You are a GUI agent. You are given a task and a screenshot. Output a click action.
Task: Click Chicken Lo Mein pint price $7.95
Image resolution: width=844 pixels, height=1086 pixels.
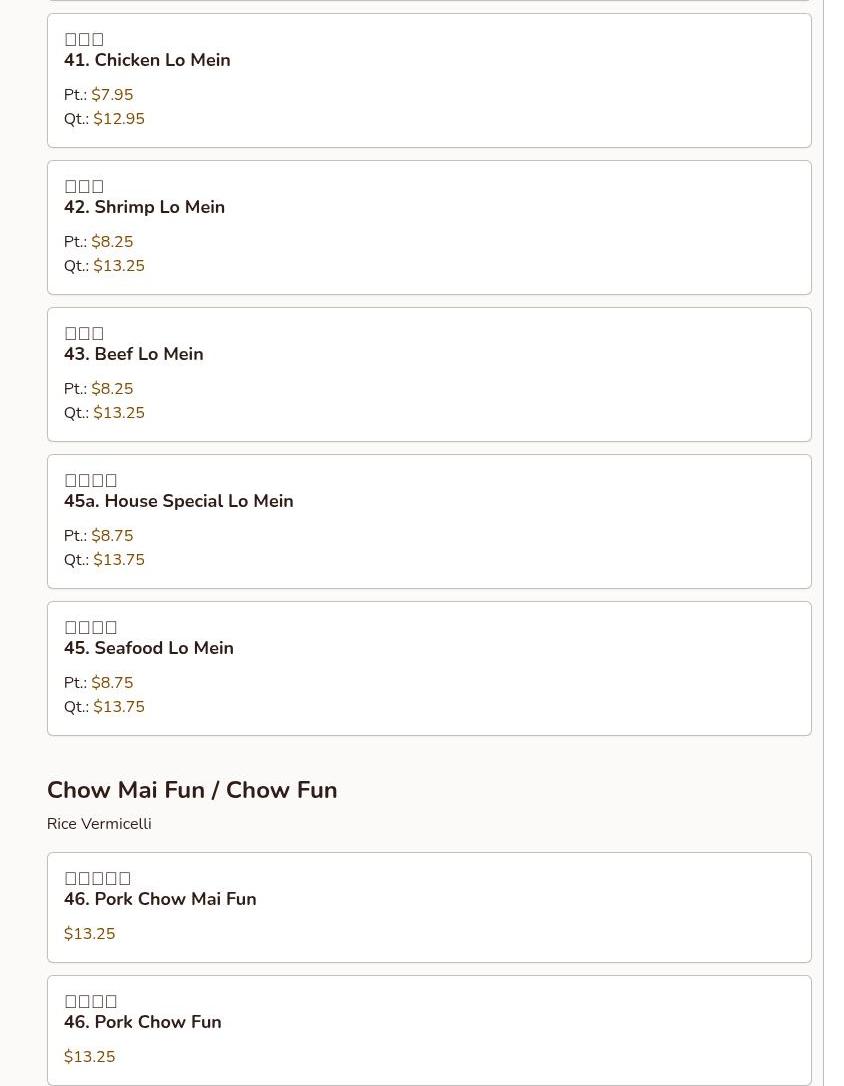[112, 95]
